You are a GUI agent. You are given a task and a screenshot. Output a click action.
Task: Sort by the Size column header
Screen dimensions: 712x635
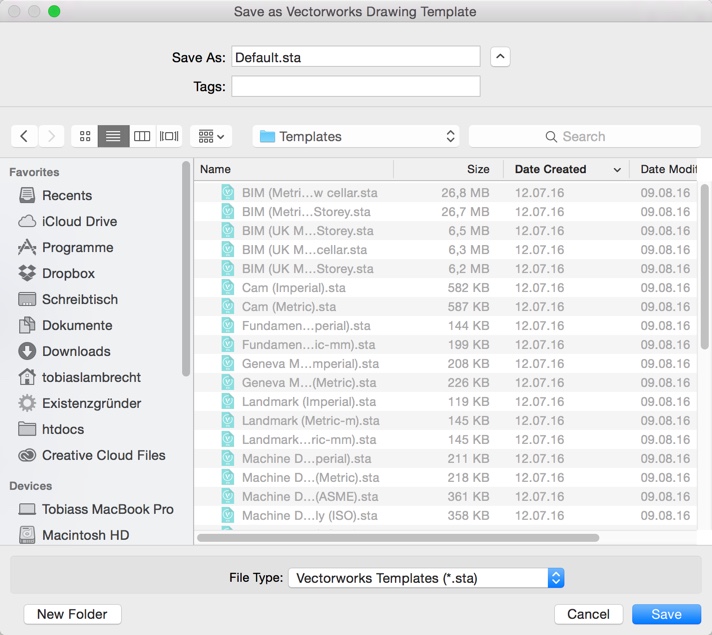[449, 169]
